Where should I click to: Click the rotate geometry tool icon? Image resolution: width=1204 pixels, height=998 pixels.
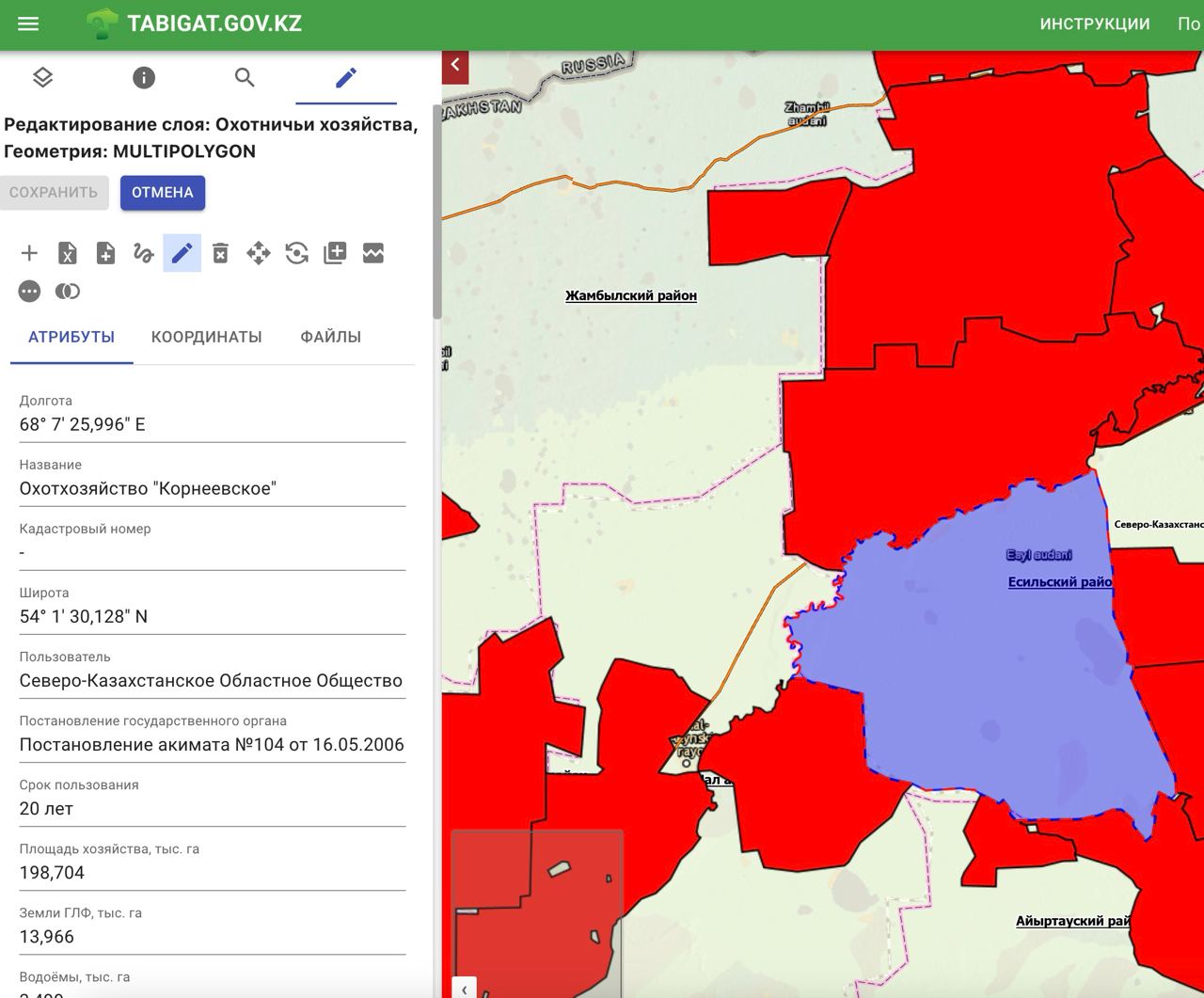point(296,253)
